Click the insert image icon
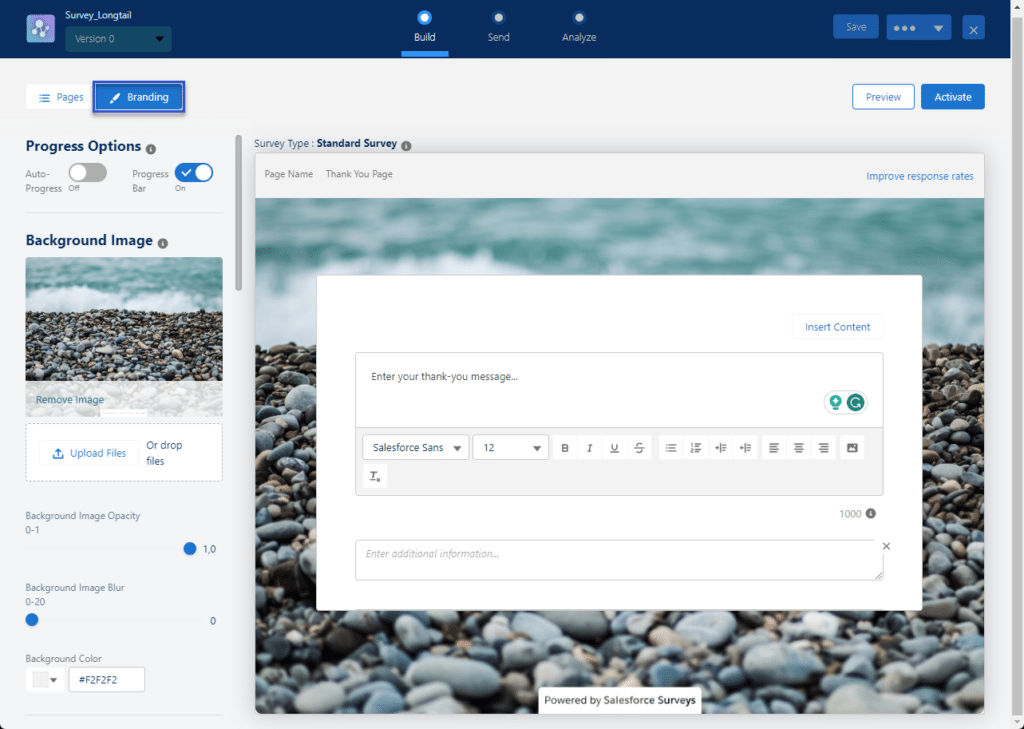Image resolution: width=1024 pixels, height=729 pixels. (x=852, y=448)
